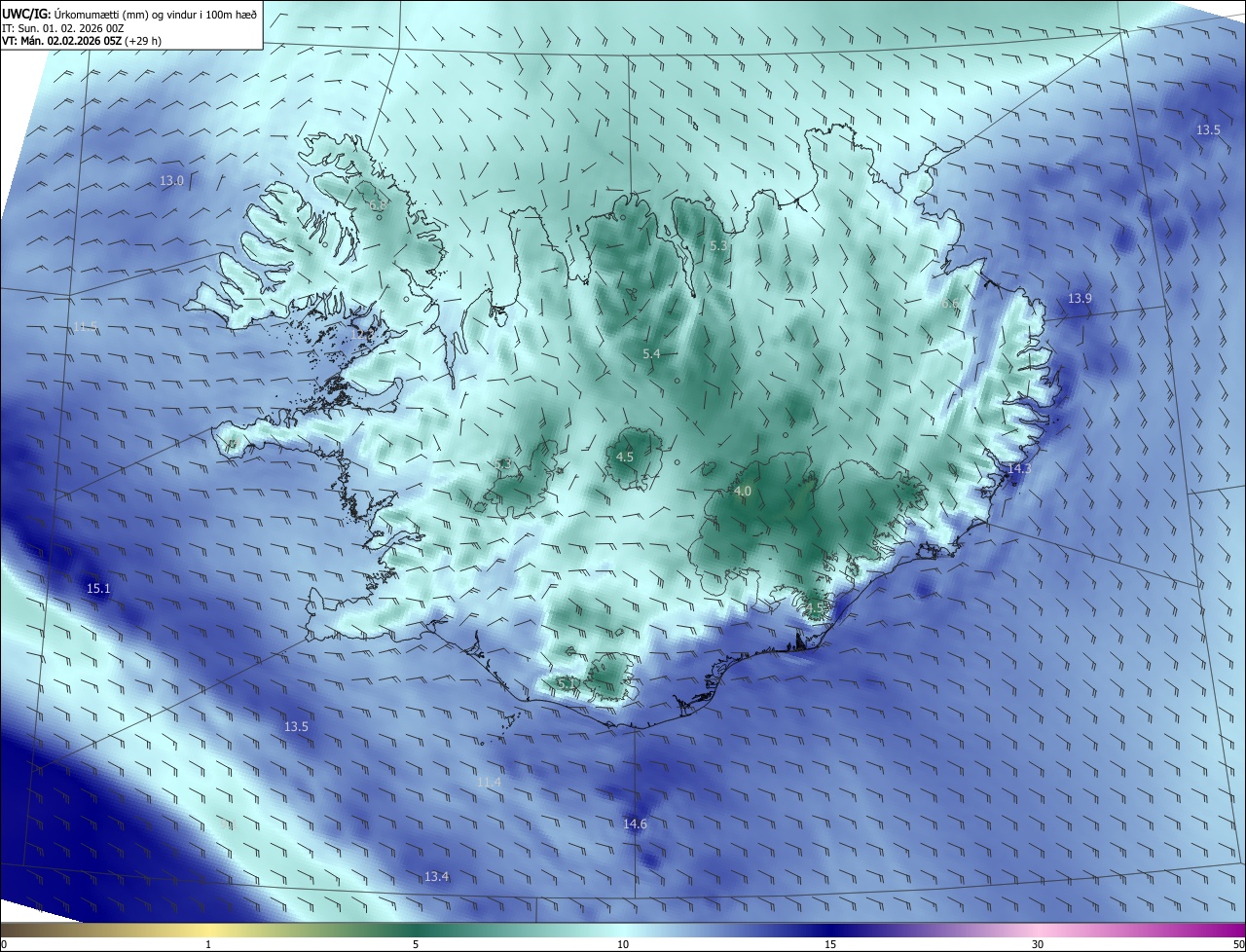This screenshot has width=1246, height=952.
Task: Click the 15.1 precipitation value label
Action: (x=98, y=588)
